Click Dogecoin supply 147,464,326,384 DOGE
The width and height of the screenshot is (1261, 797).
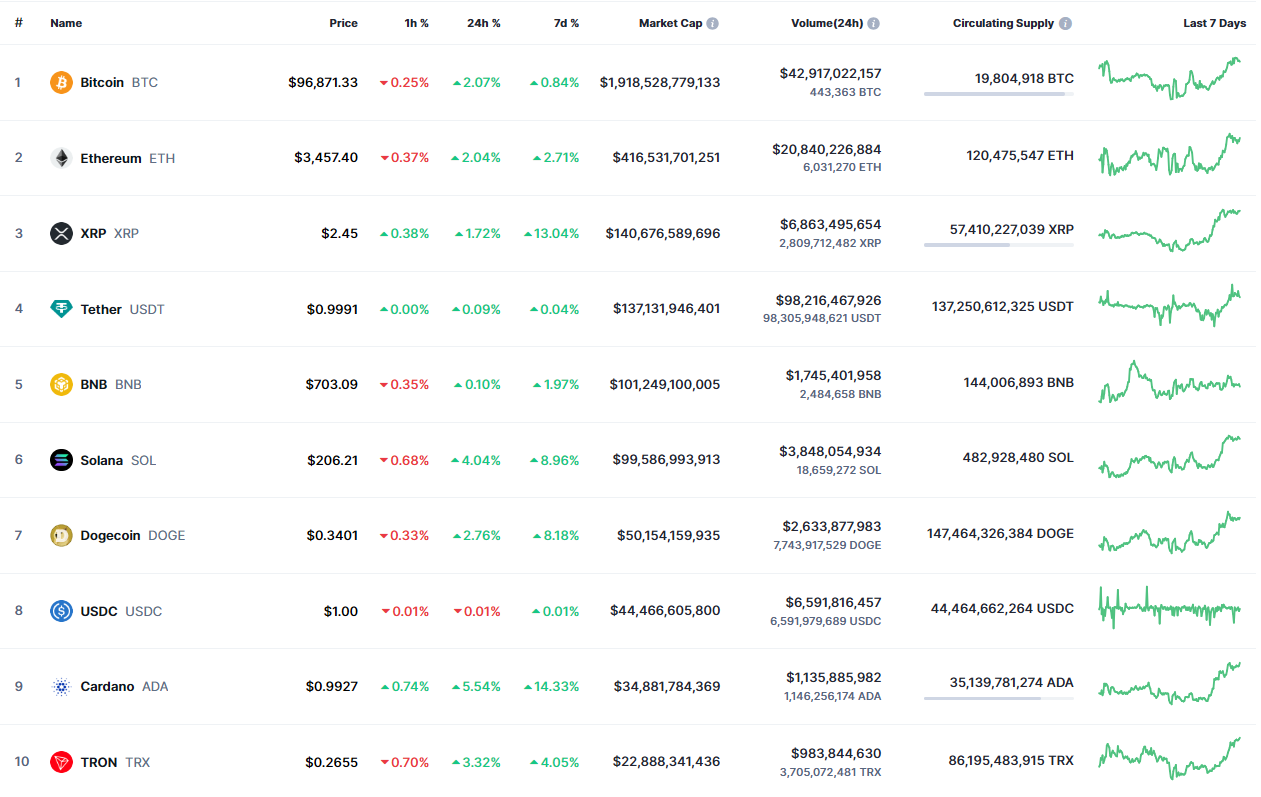[1000, 534]
